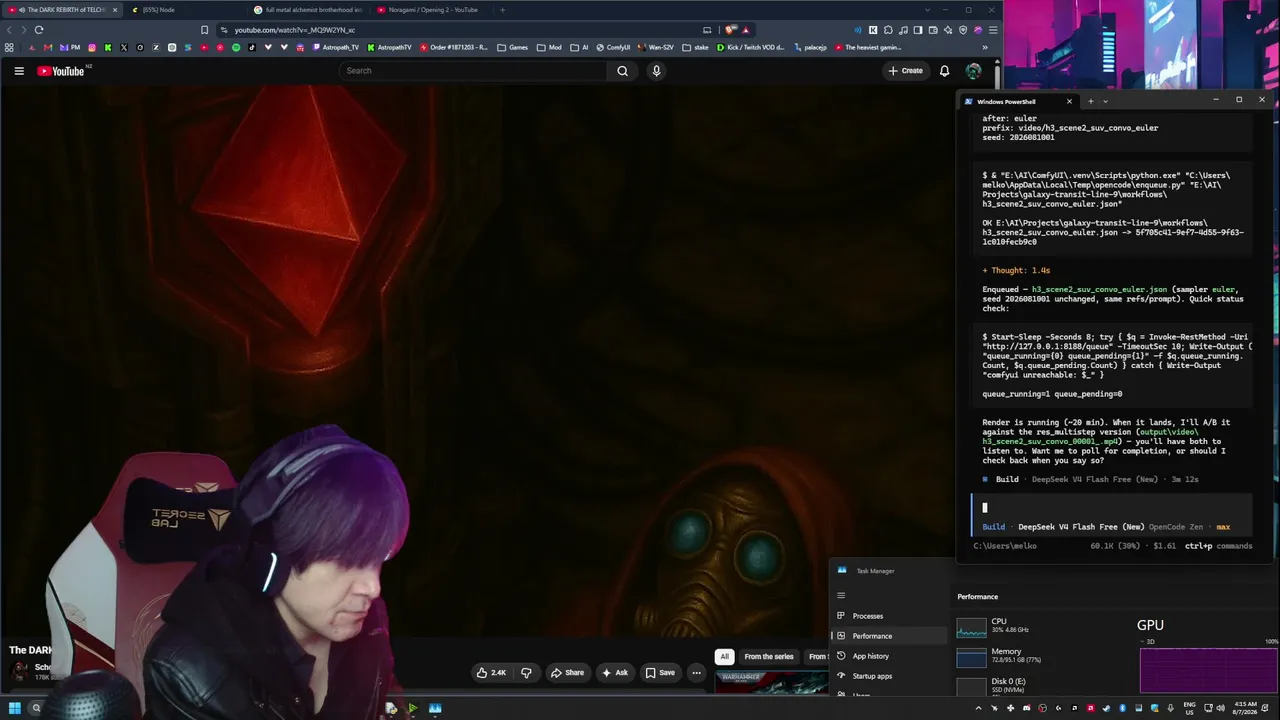
Task: Open YouTube notifications bell
Action: pos(944,71)
